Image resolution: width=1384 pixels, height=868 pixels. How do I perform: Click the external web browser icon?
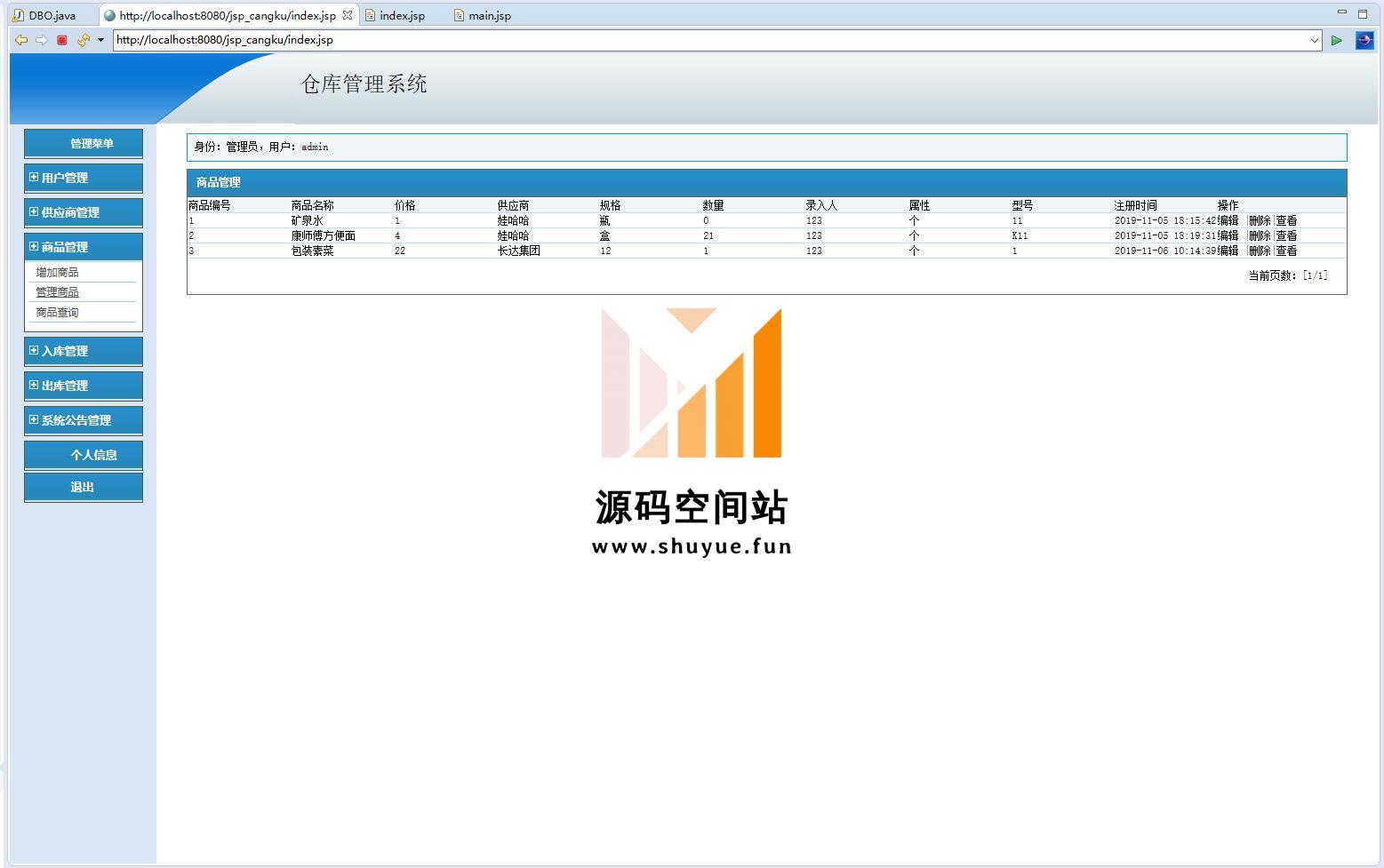[1364, 40]
